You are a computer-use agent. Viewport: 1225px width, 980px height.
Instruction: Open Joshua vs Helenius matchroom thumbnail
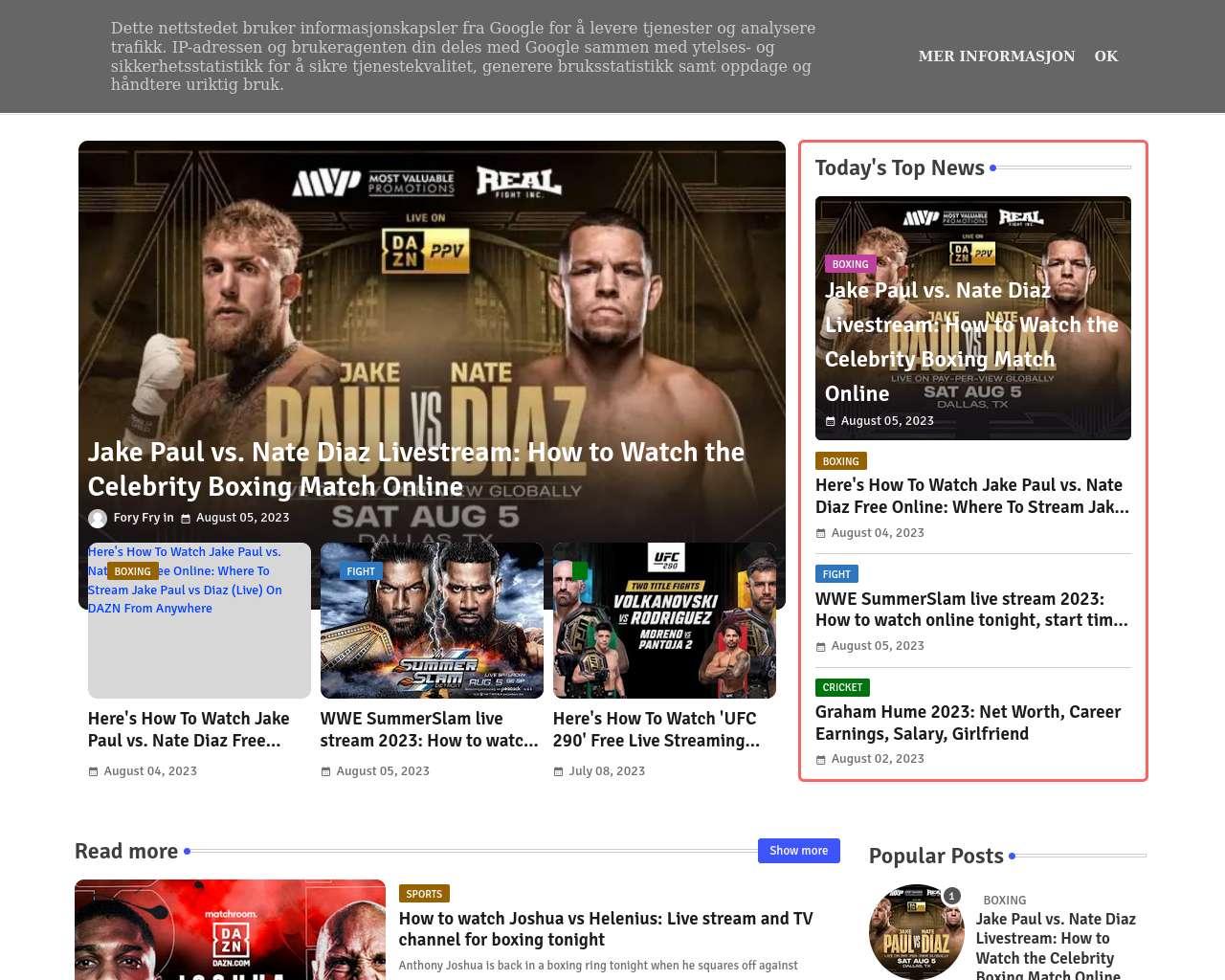230,929
